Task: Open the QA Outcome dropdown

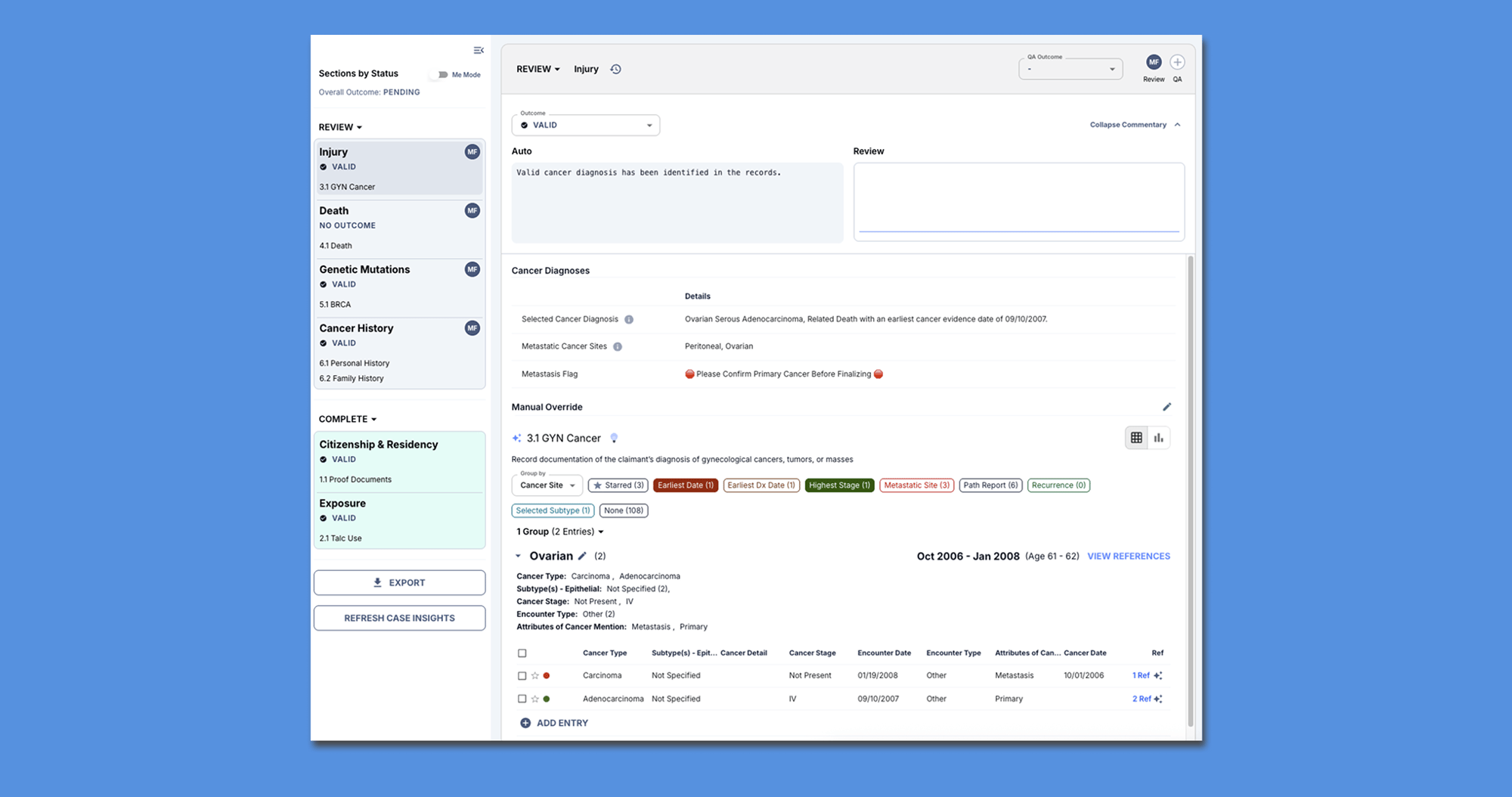Action: [1070, 69]
